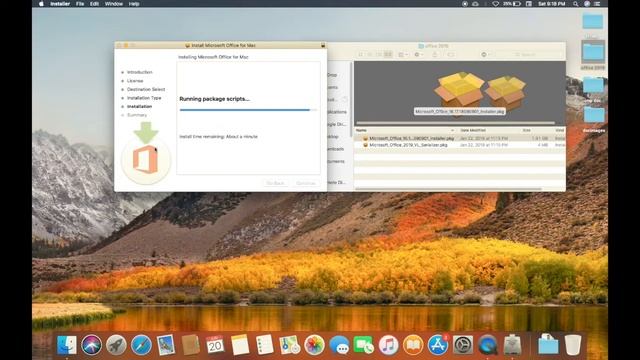640x360 pixels.
Task: Click the Wi-Fi status icon
Action: (495, 4)
